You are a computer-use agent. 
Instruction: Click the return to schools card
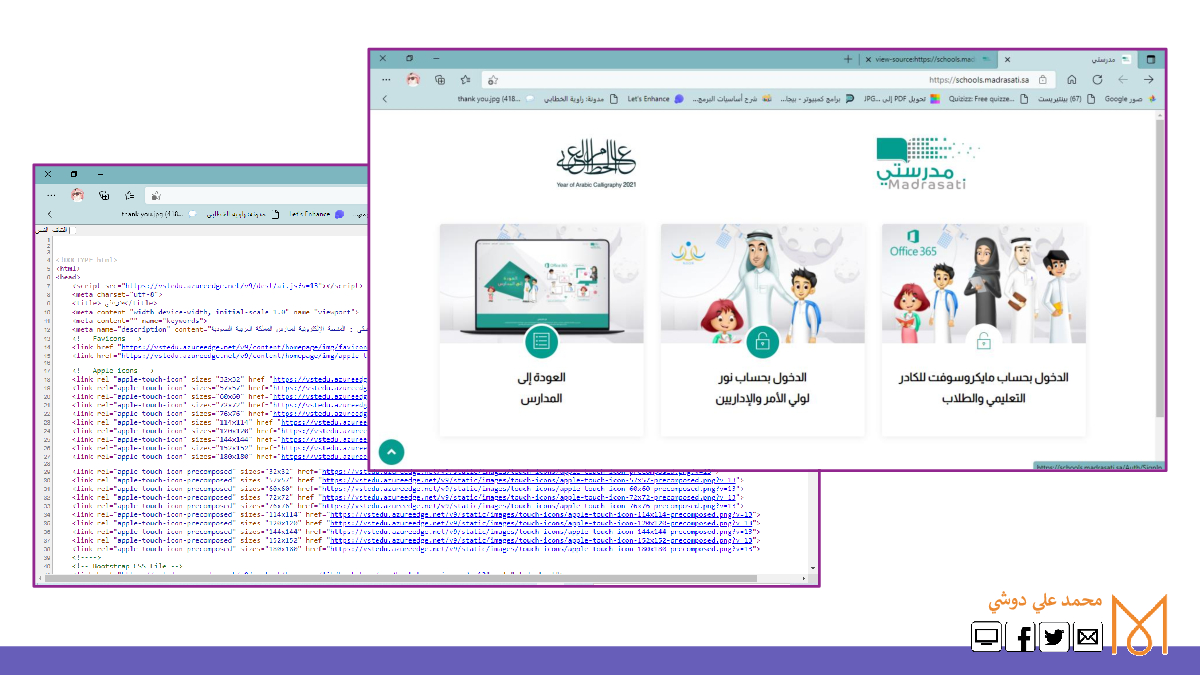click(541, 330)
